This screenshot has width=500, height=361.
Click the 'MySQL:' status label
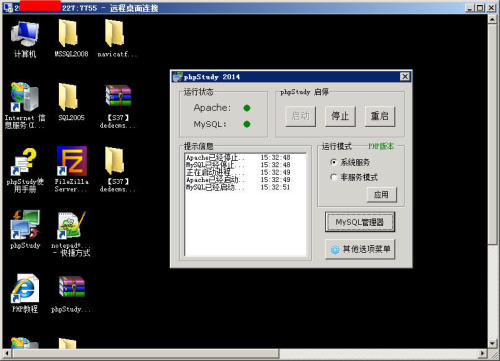[x=210, y=124]
